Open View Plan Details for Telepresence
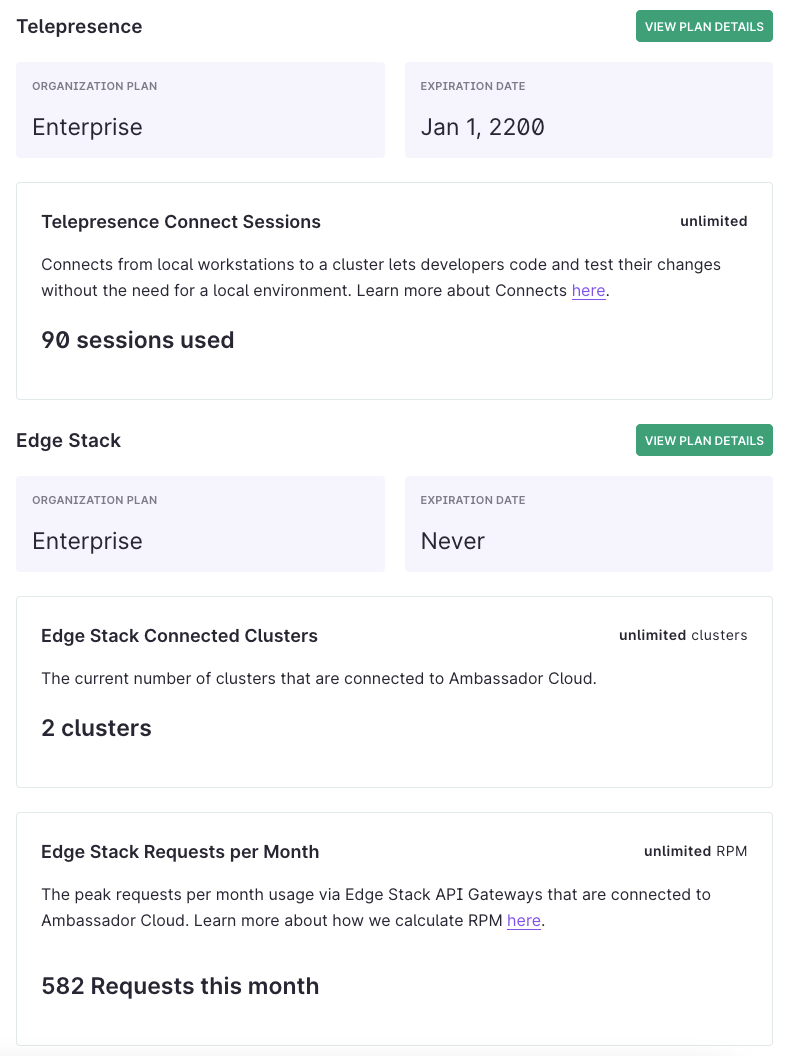This screenshot has width=794, height=1056. 704,26
